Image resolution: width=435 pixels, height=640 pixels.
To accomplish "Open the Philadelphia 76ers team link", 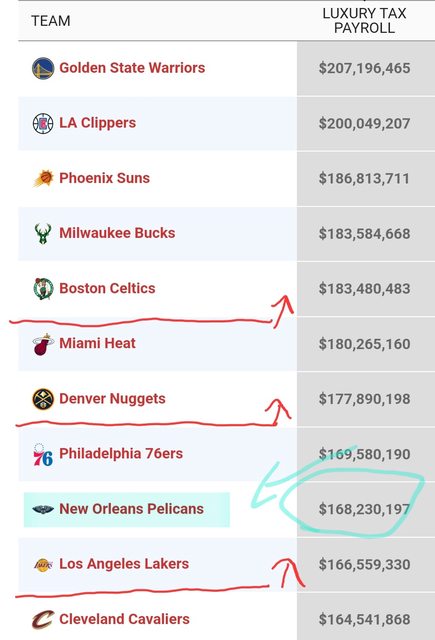I will coord(121,453).
